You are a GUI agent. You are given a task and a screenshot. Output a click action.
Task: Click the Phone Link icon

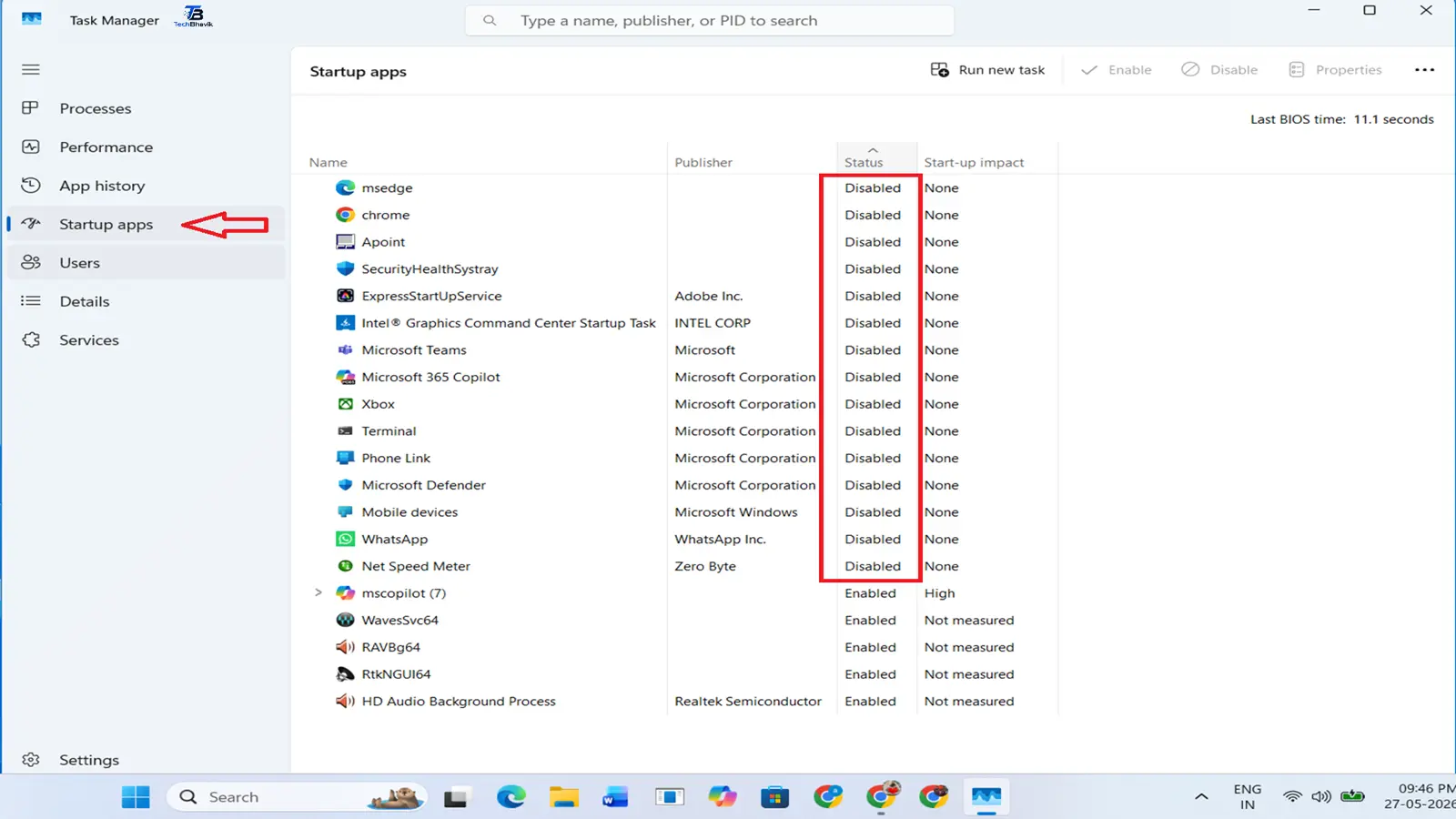[345, 458]
